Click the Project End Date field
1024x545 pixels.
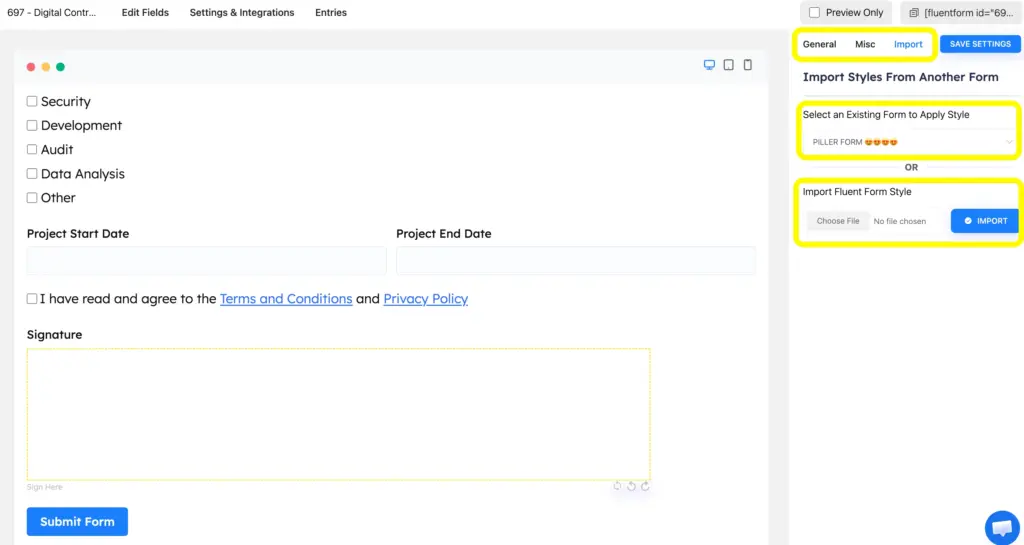click(576, 261)
